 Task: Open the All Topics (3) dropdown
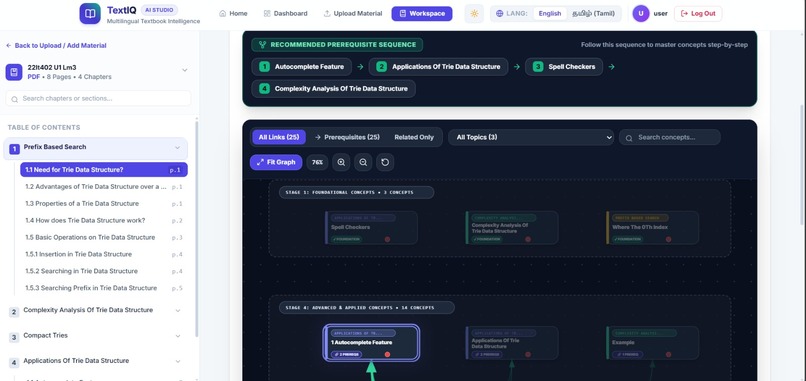tap(531, 137)
